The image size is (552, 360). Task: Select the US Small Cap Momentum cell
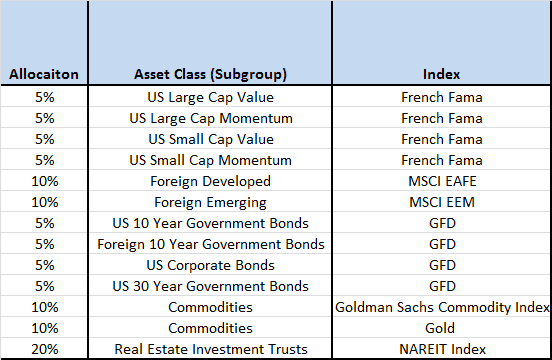(x=210, y=160)
